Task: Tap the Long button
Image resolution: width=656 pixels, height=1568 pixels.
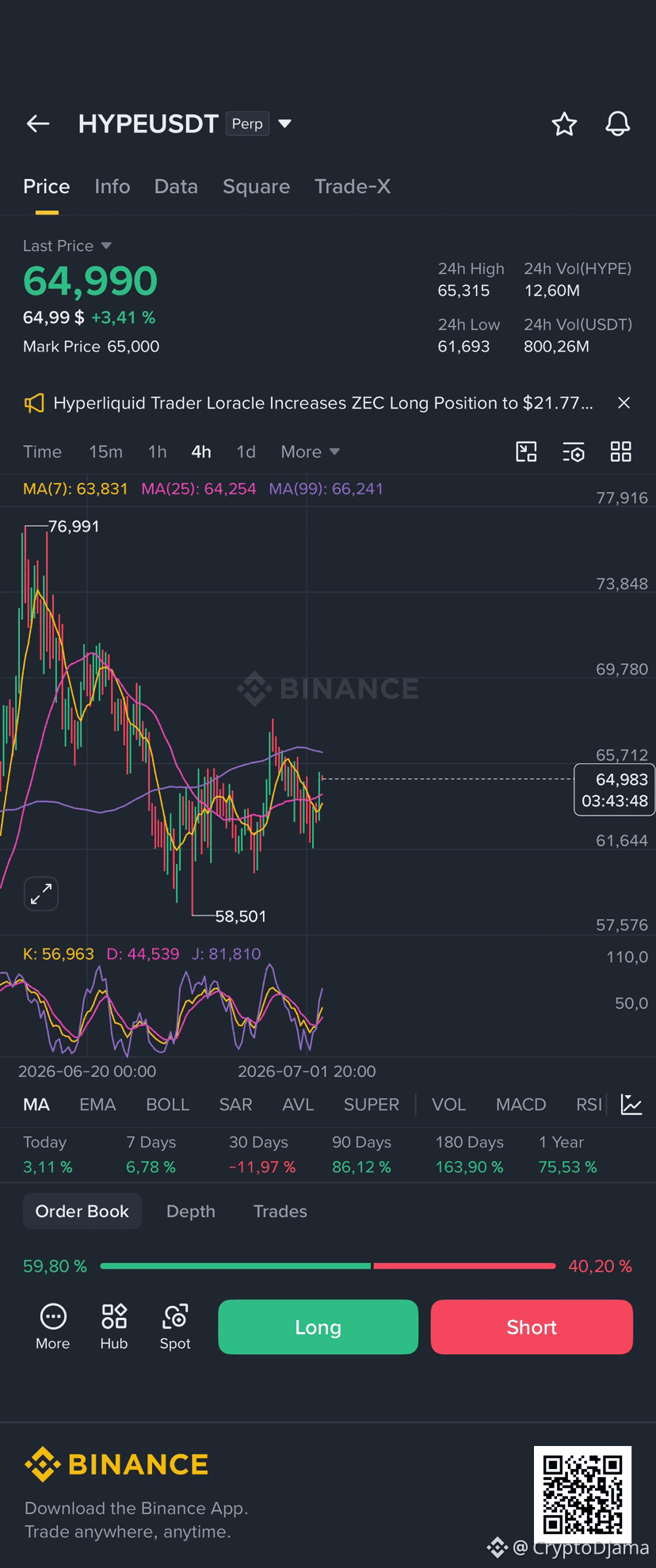Action: 318,1327
